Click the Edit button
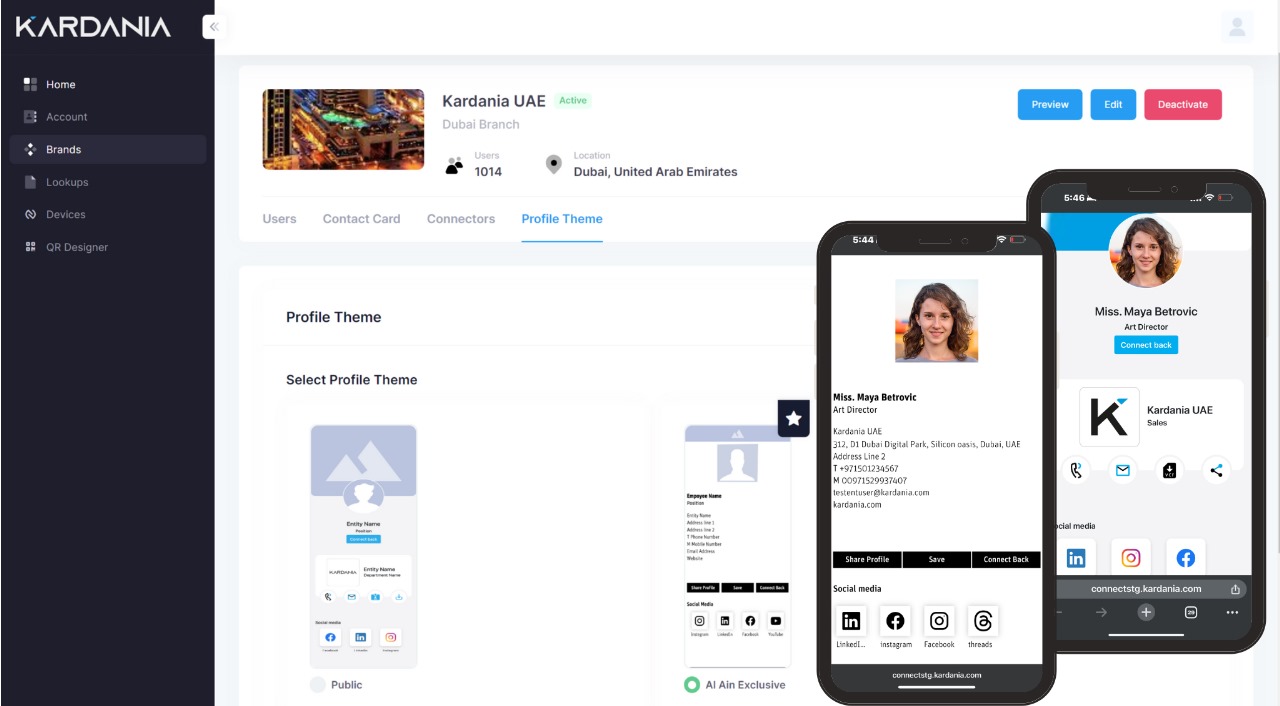 pos(1113,104)
